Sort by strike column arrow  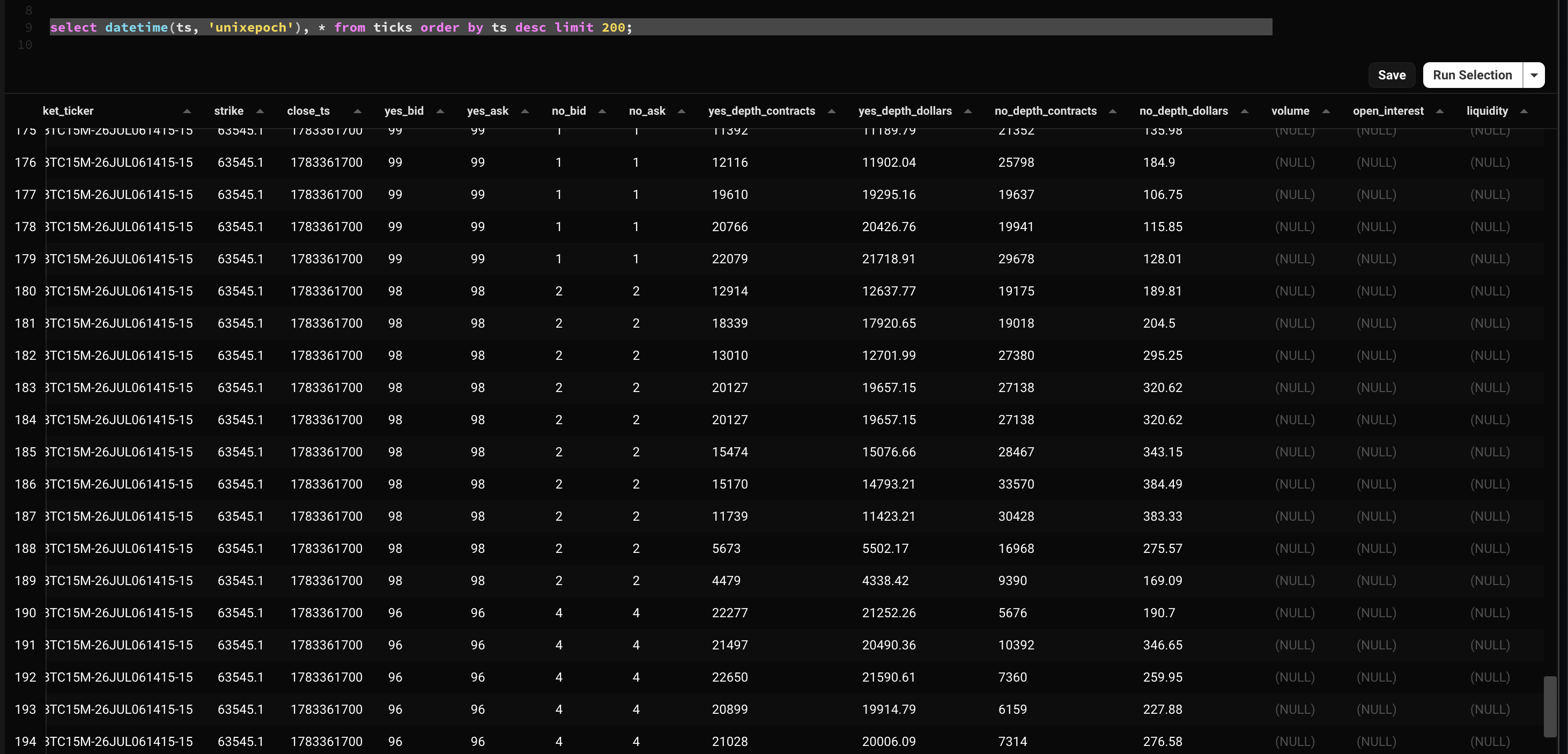click(x=260, y=111)
